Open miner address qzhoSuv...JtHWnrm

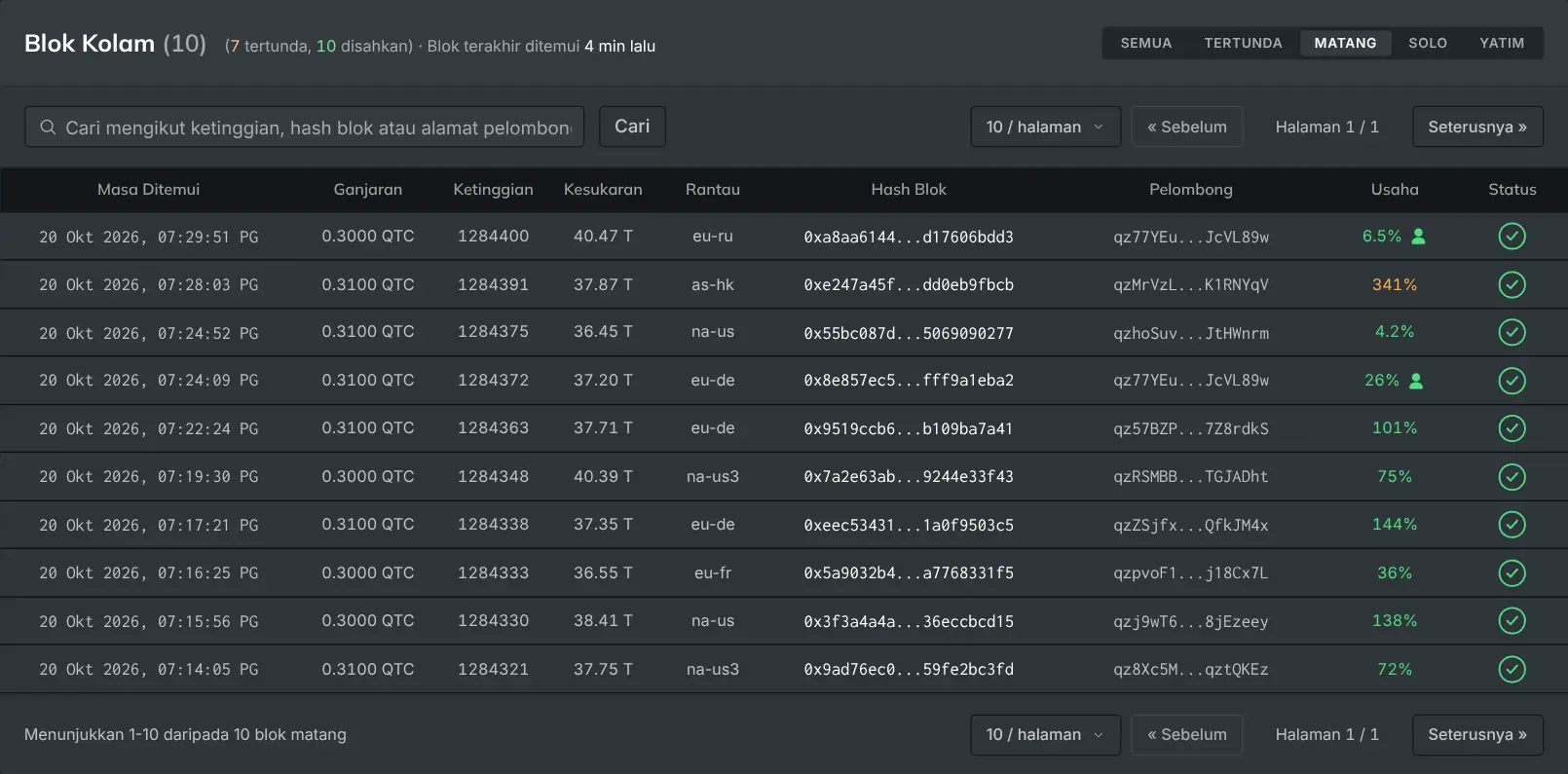coord(1191,333)
